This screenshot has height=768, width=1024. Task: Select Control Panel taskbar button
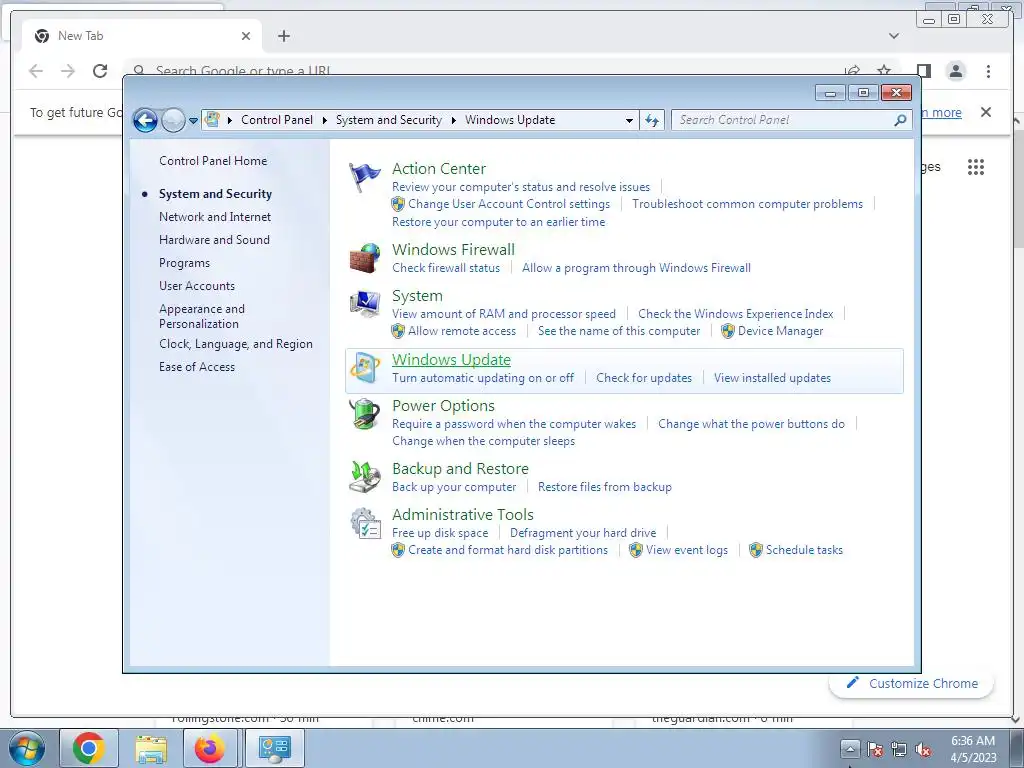tap(274, 748)
